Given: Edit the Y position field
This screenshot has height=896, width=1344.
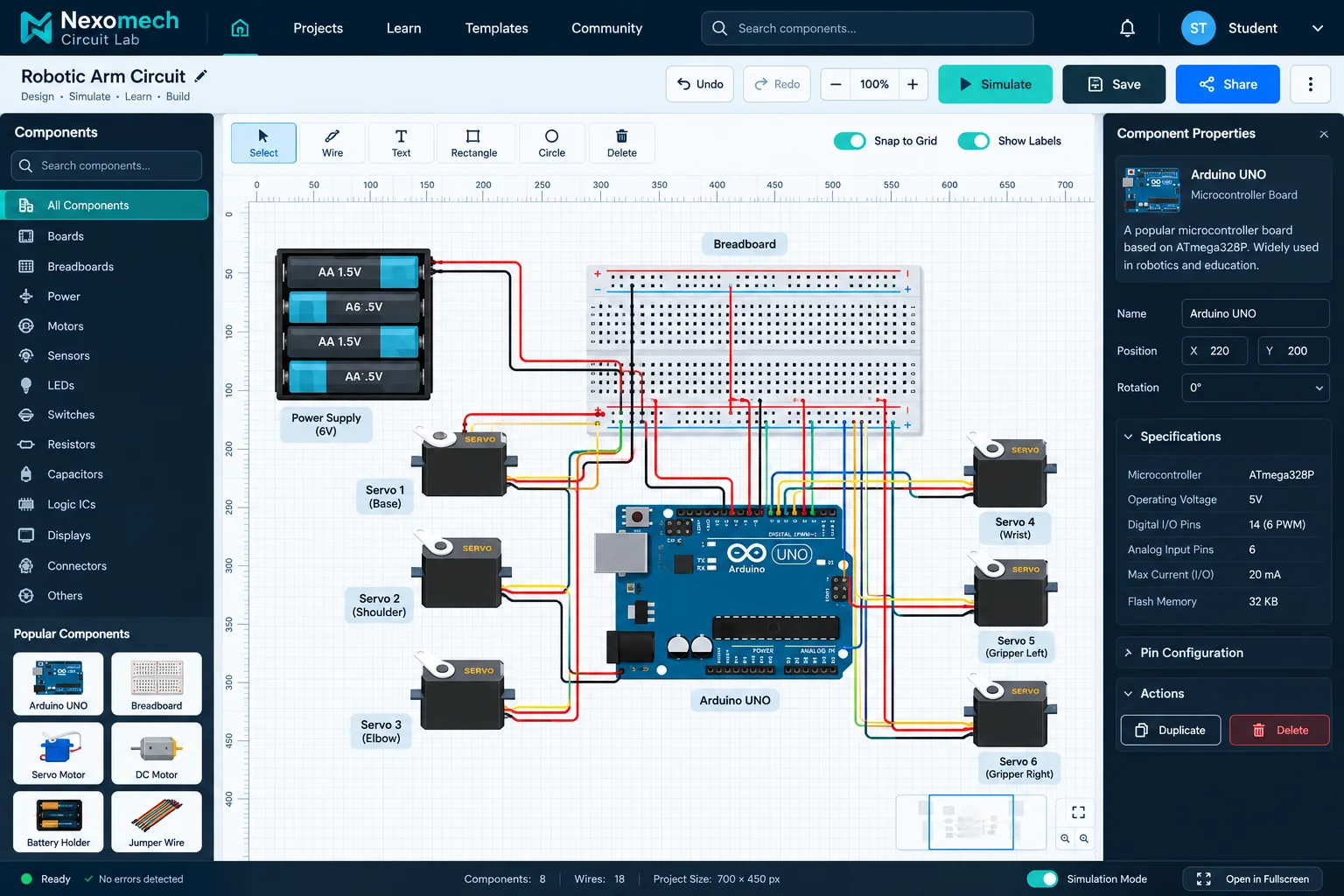Looking at the screenshot, I should 1293,351.
